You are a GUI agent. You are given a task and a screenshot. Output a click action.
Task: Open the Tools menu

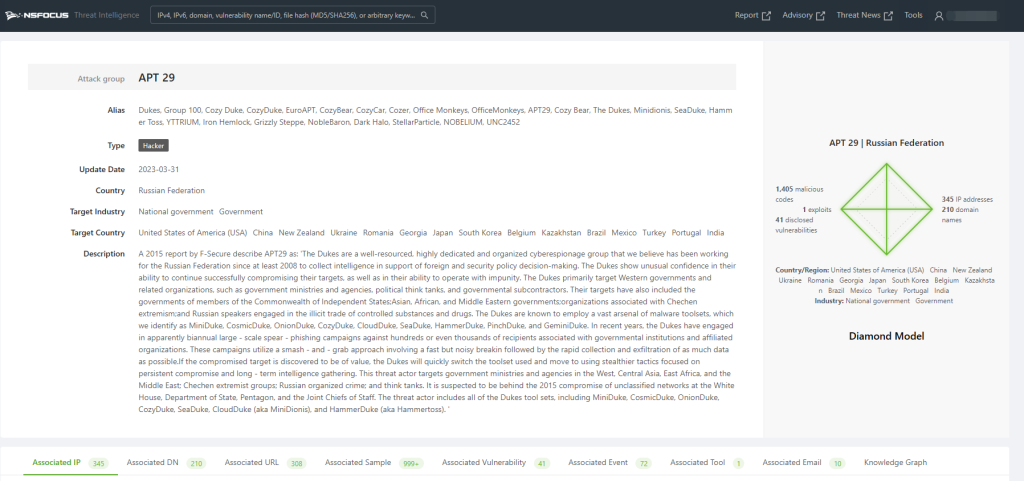[x=914, y=15]
